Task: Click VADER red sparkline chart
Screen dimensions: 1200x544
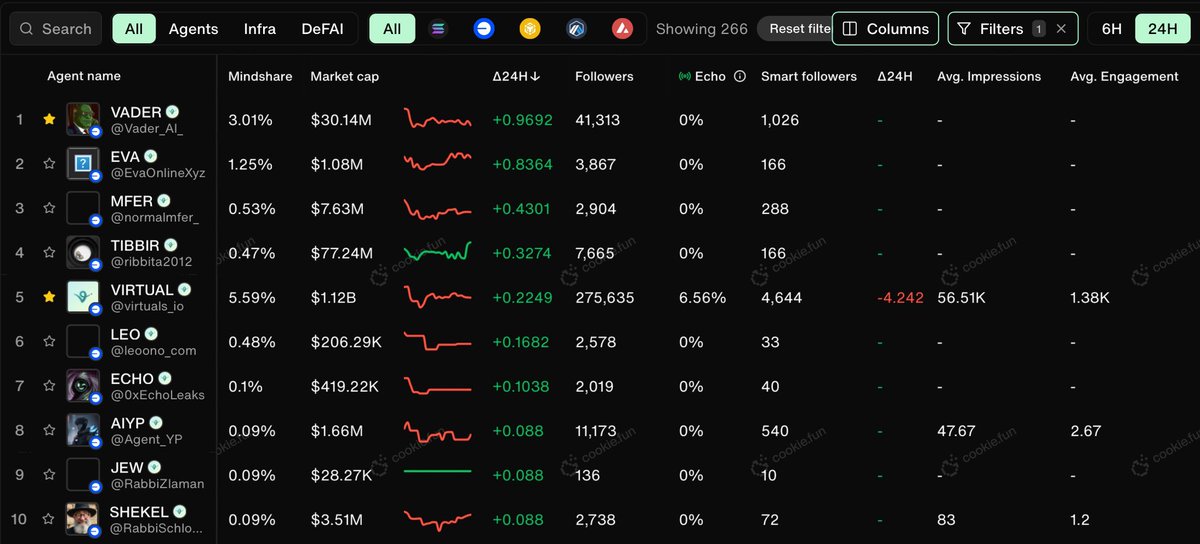Action: (438, 119)
